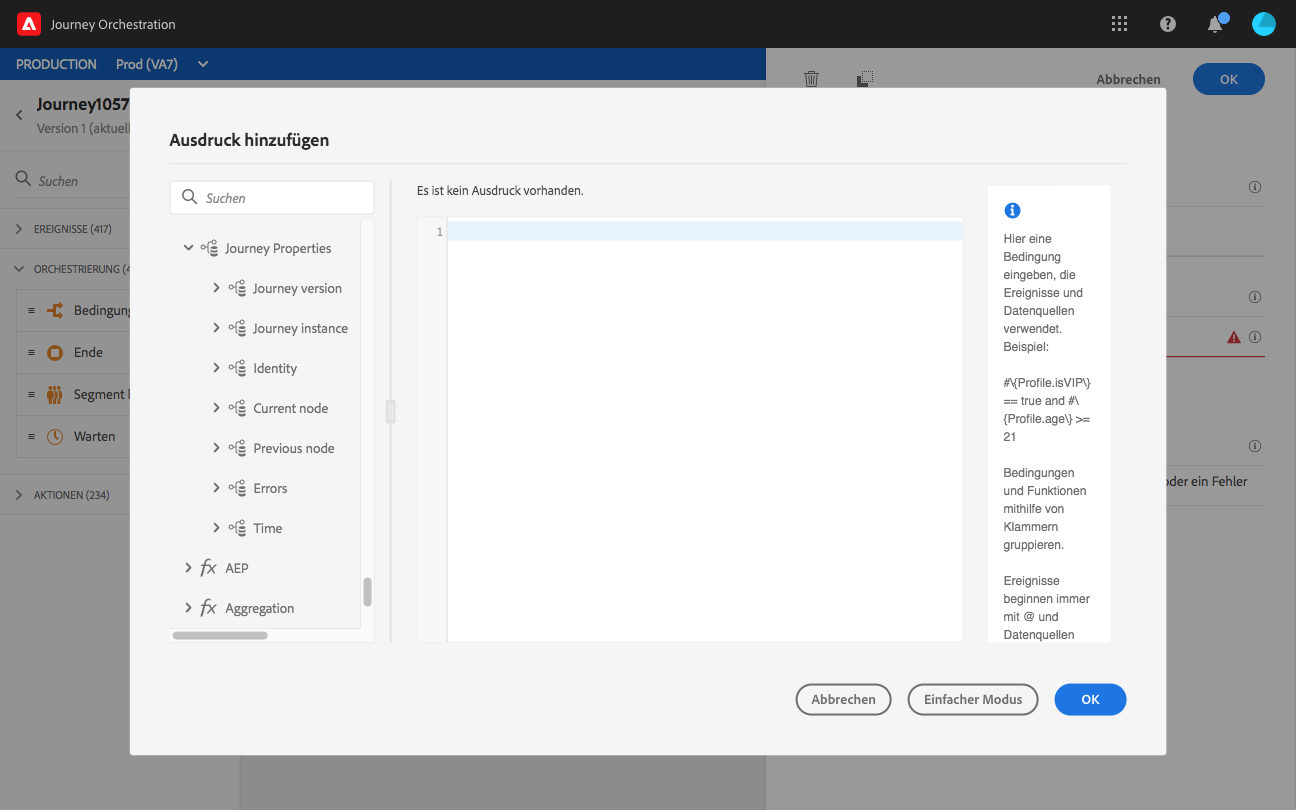Click the expression tree search field
Viewport: 1296px width, 810px height.
272,198
